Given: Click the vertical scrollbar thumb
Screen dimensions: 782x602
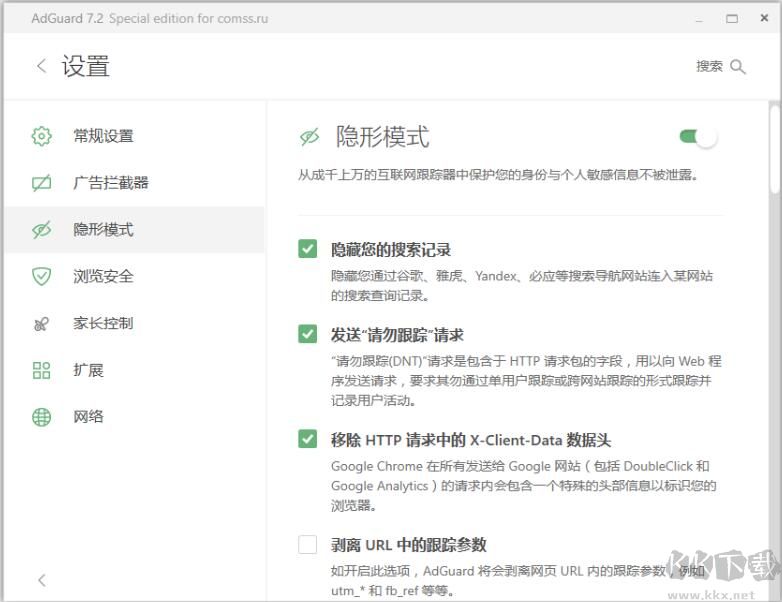Looking at the screenshot, I should (x=774, y=149).
